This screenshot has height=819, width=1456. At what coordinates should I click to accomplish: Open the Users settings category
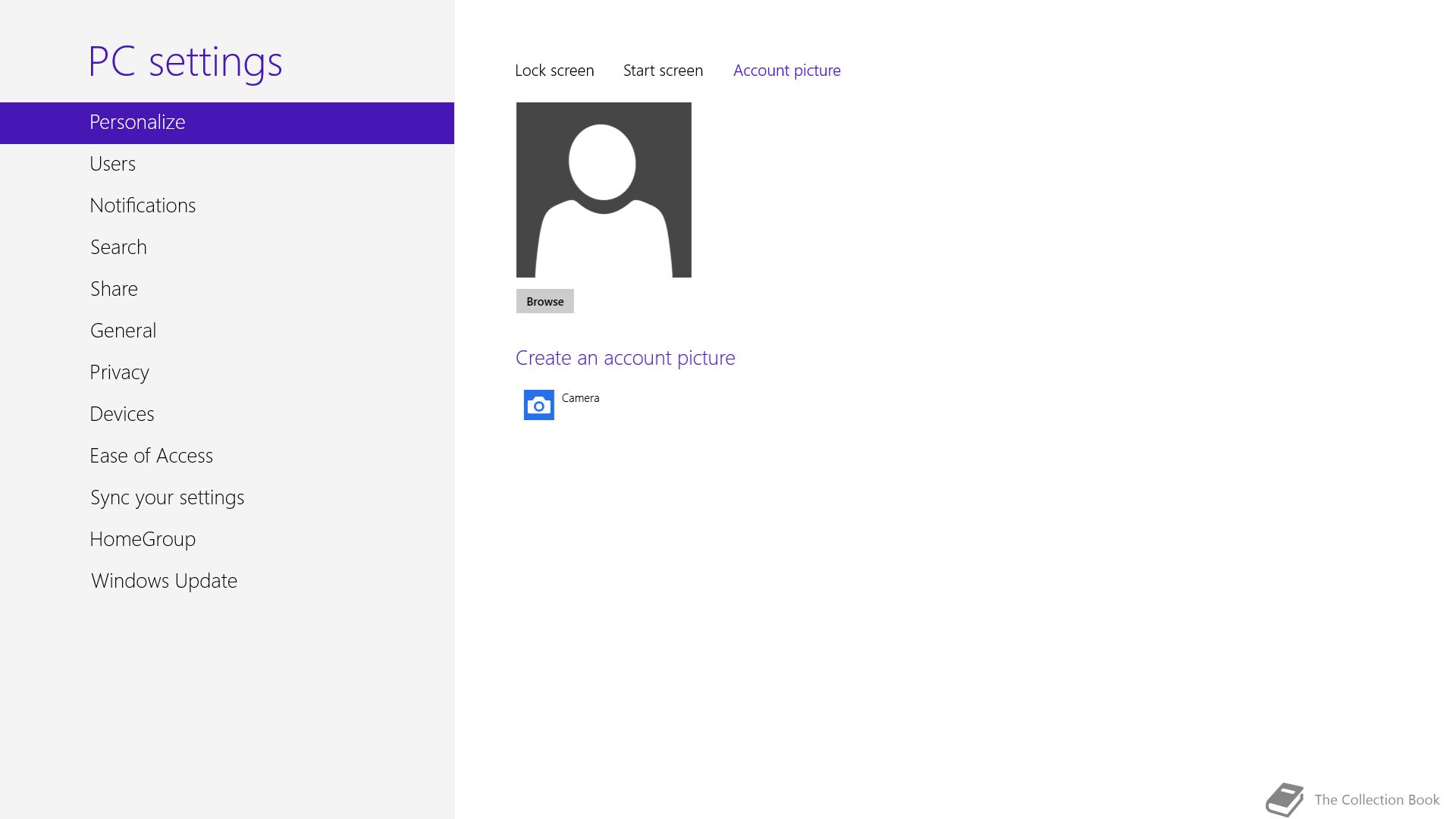pyautogui.click(x=227, y=164)
